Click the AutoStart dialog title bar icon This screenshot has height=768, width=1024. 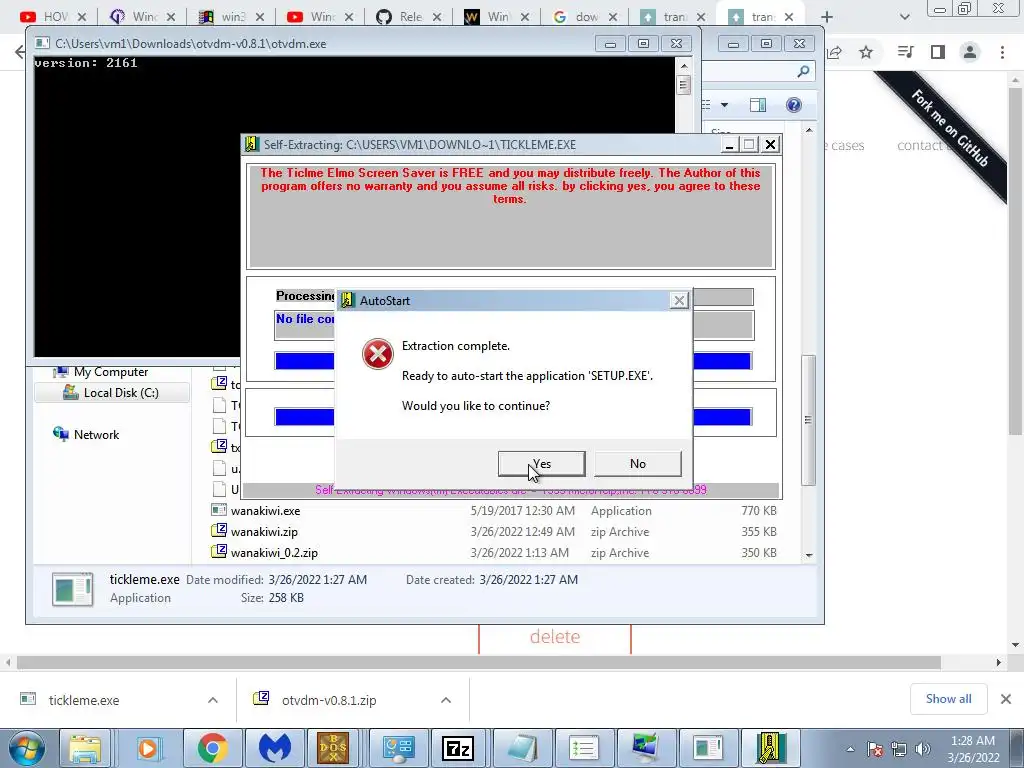[x=347, y=300]
